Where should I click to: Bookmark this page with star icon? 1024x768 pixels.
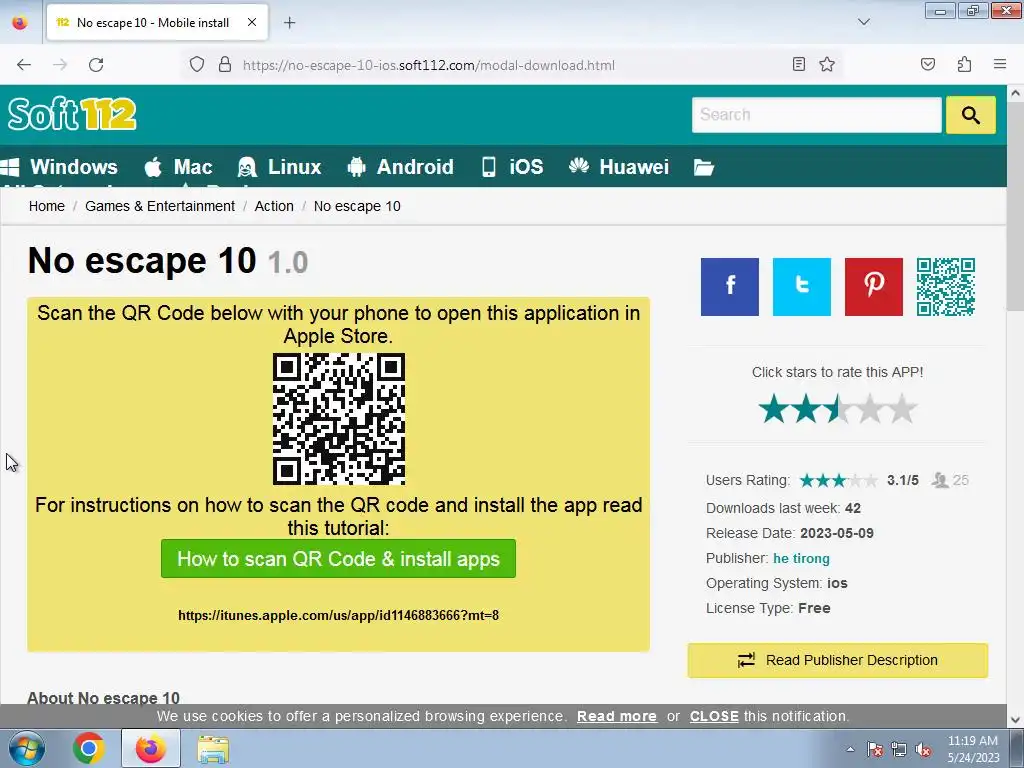(x=827, y=64)
